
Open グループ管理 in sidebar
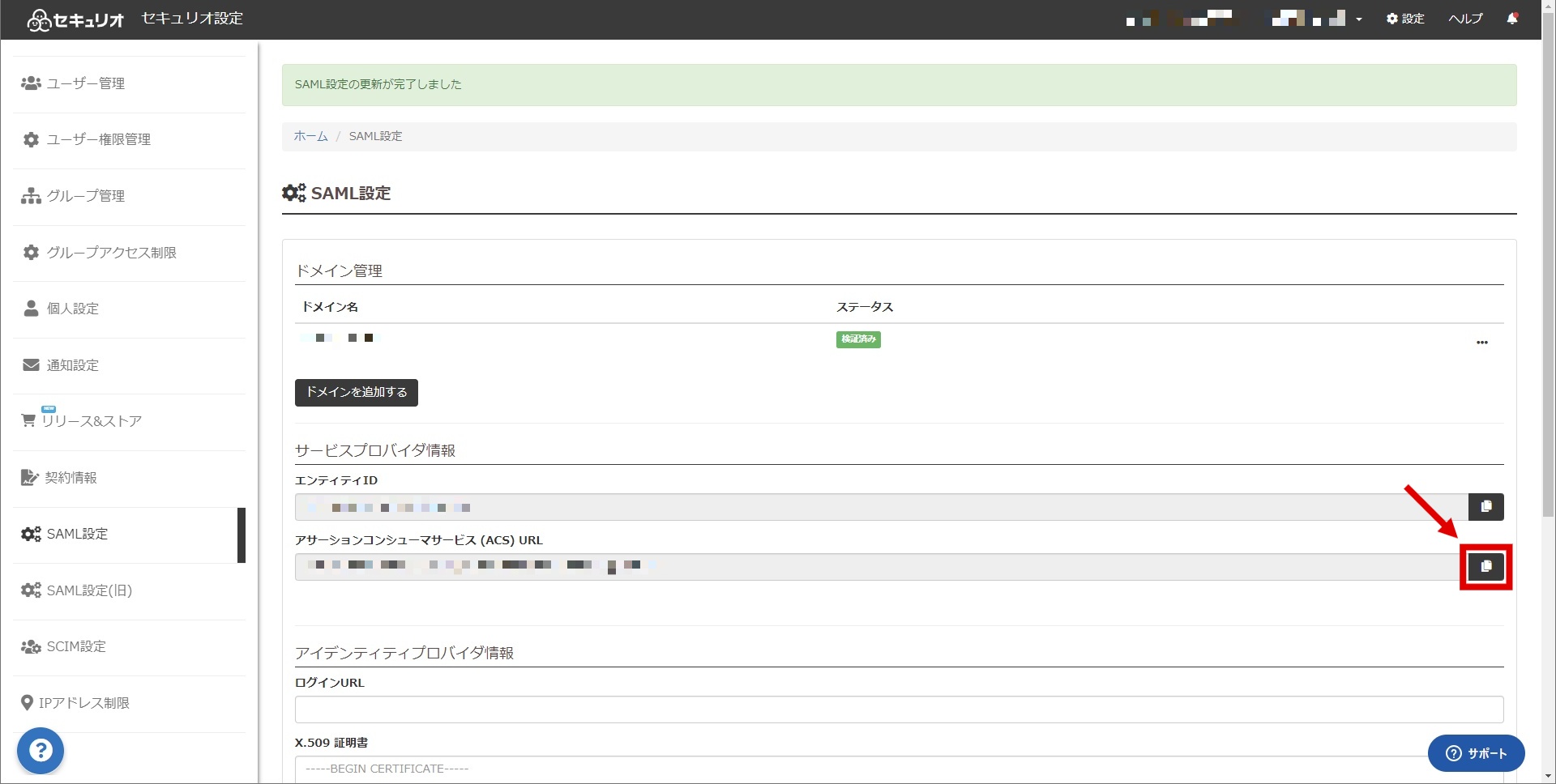click(130, 196)
